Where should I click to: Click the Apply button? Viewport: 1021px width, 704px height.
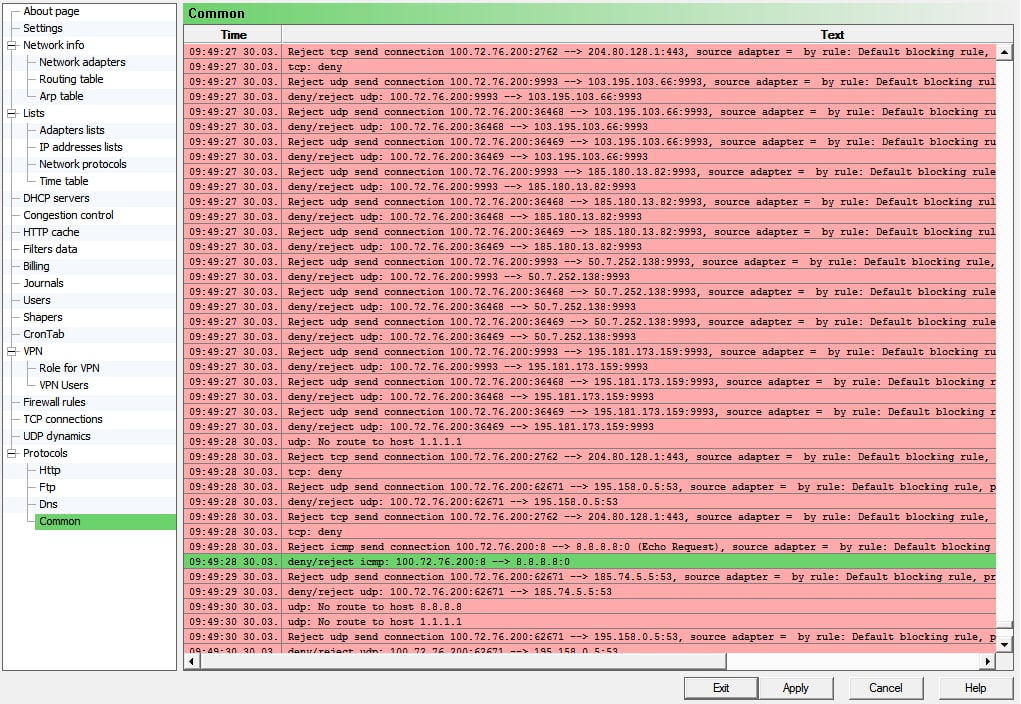796,688
